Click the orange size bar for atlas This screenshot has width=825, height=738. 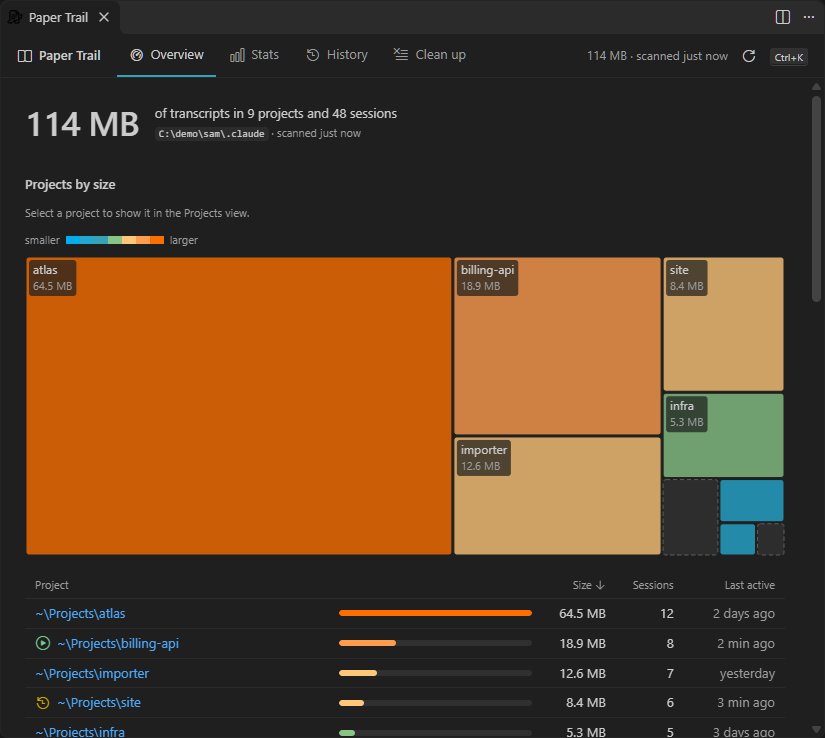coord(435,613)
